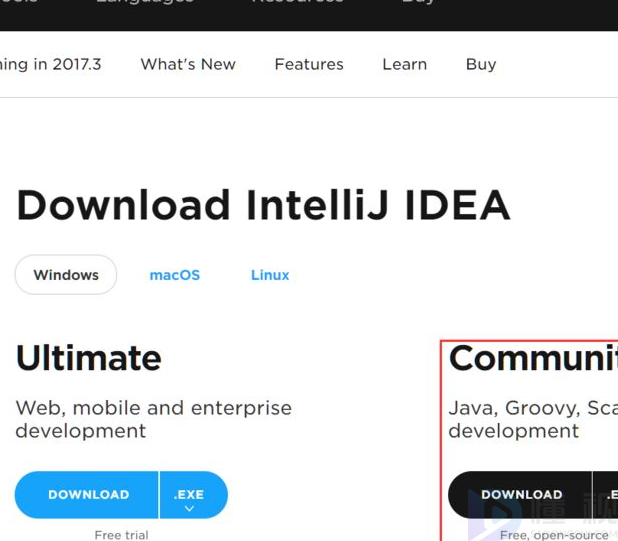Open the Community edition format dropdown

pyautogui.click(x=606, y=495)
